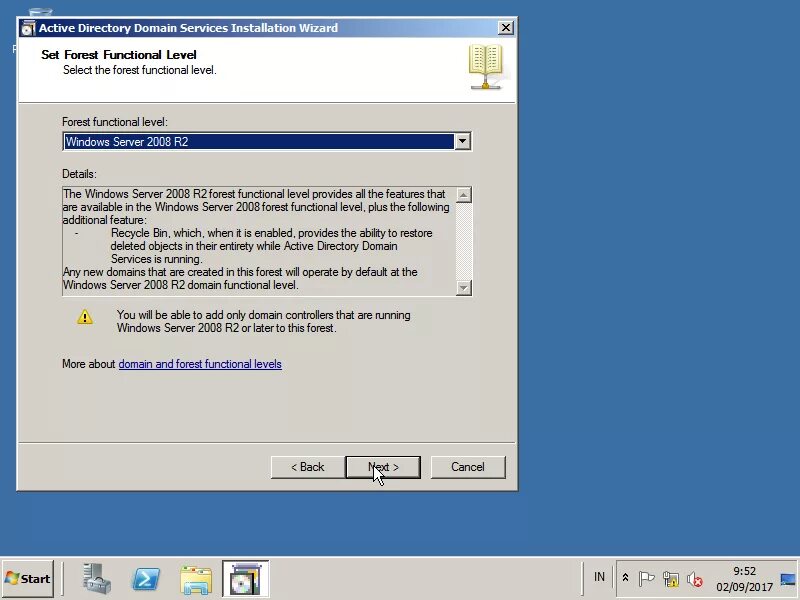This screenshot has height=600, width=800.
Task: Click the book icon in wizard header
Action: click(486, 67)
